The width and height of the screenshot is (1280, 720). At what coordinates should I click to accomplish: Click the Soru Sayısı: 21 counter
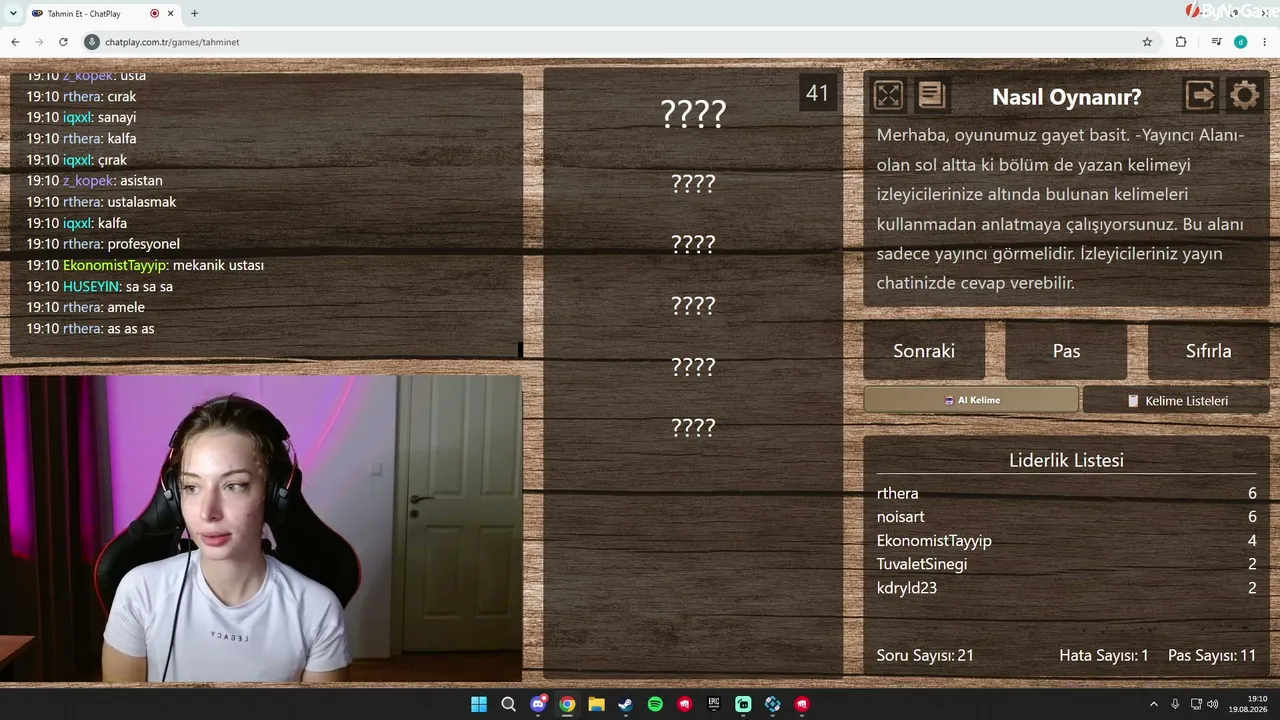(925, 656)
